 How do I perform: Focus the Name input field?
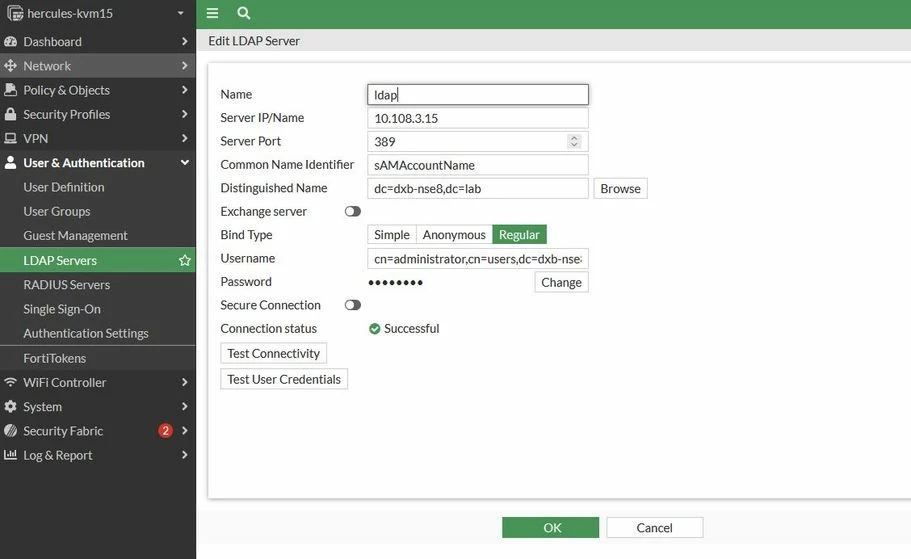pos(478,95)
